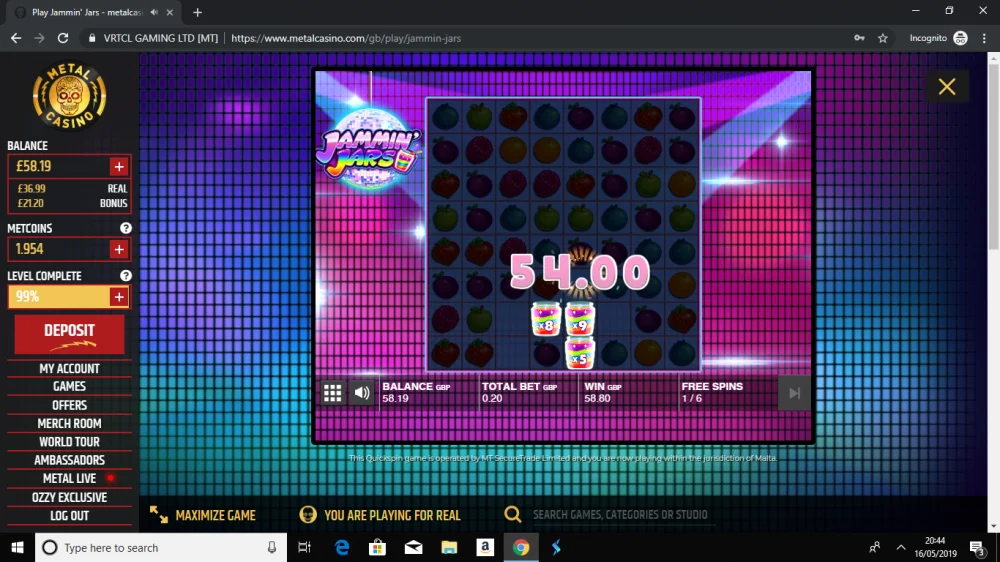
Task: Click the Metal Casino skull logo
Action: pyautogui.click(x=70, y=95)
